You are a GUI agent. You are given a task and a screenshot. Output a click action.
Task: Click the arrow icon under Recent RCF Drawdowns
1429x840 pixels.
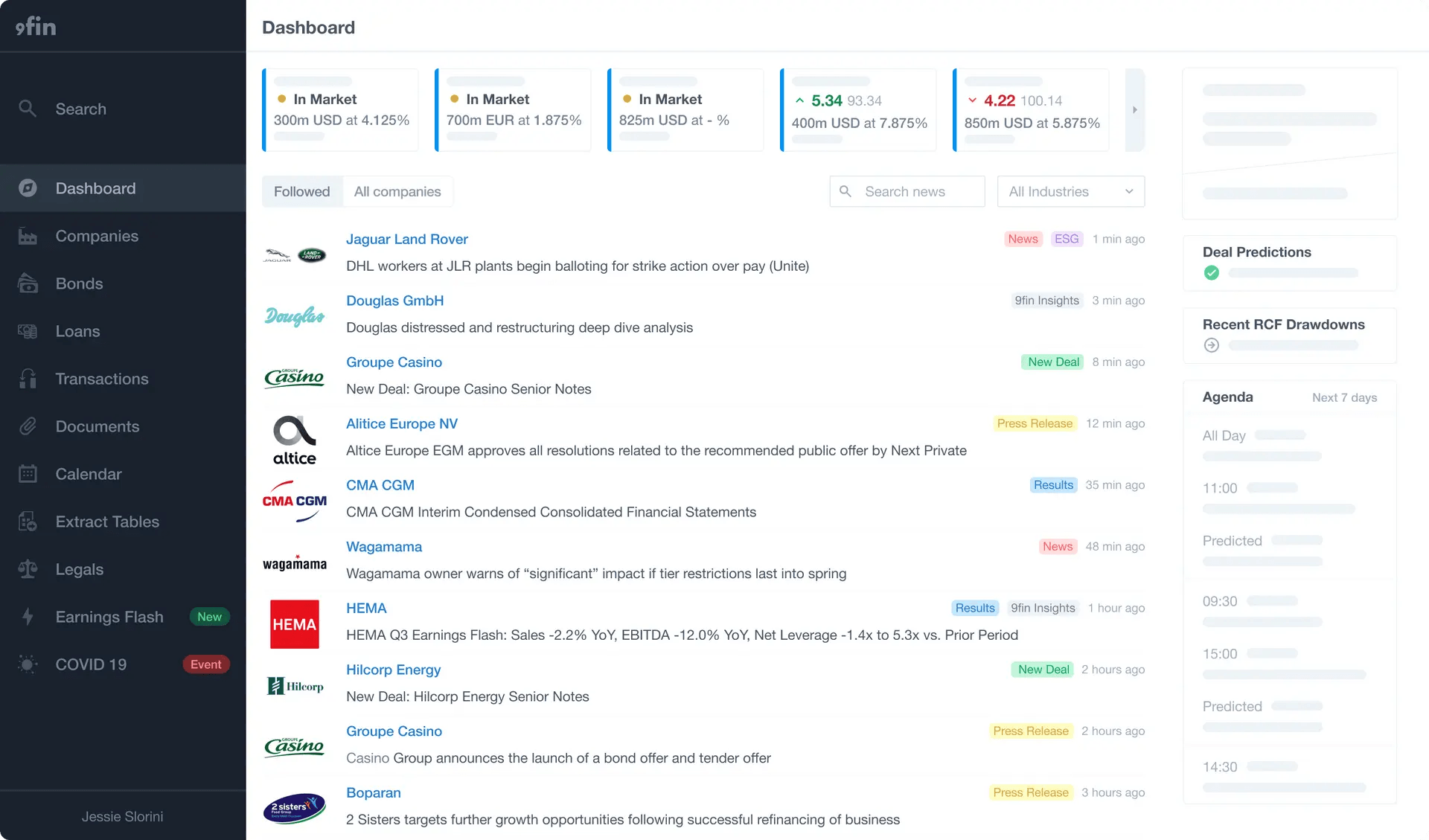(1212, 345)
